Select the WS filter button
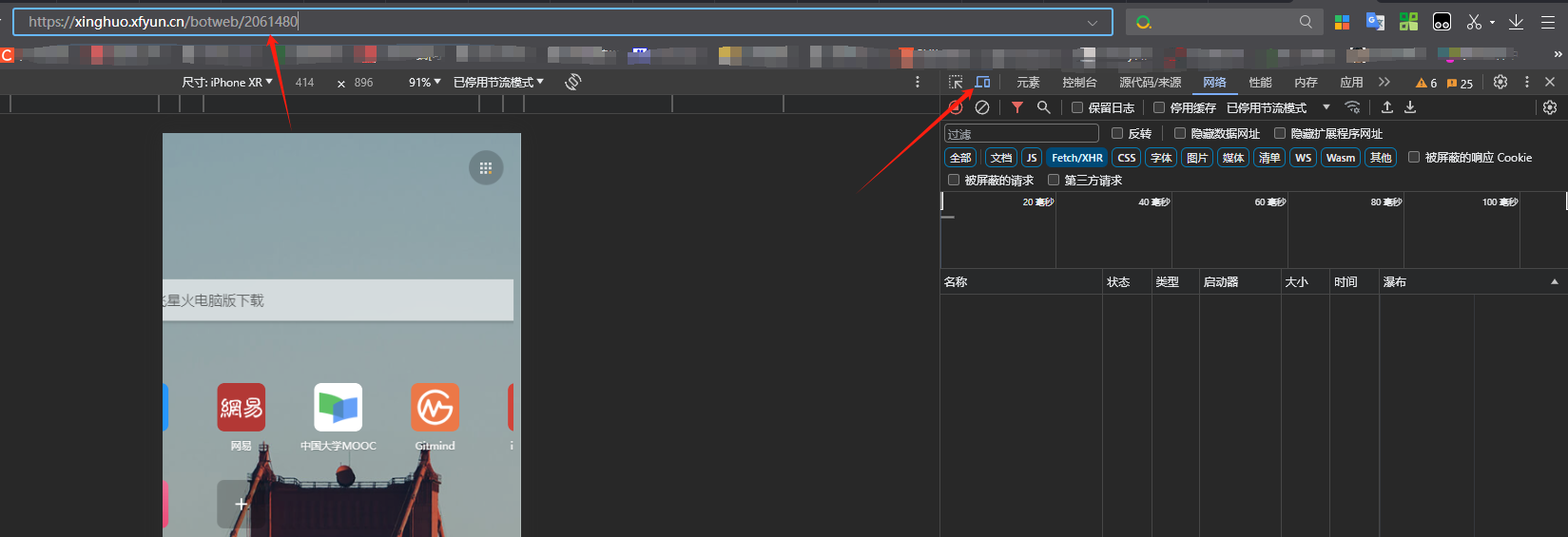The width and height of the screenshot is (1568, 537). coord(1303,158)
